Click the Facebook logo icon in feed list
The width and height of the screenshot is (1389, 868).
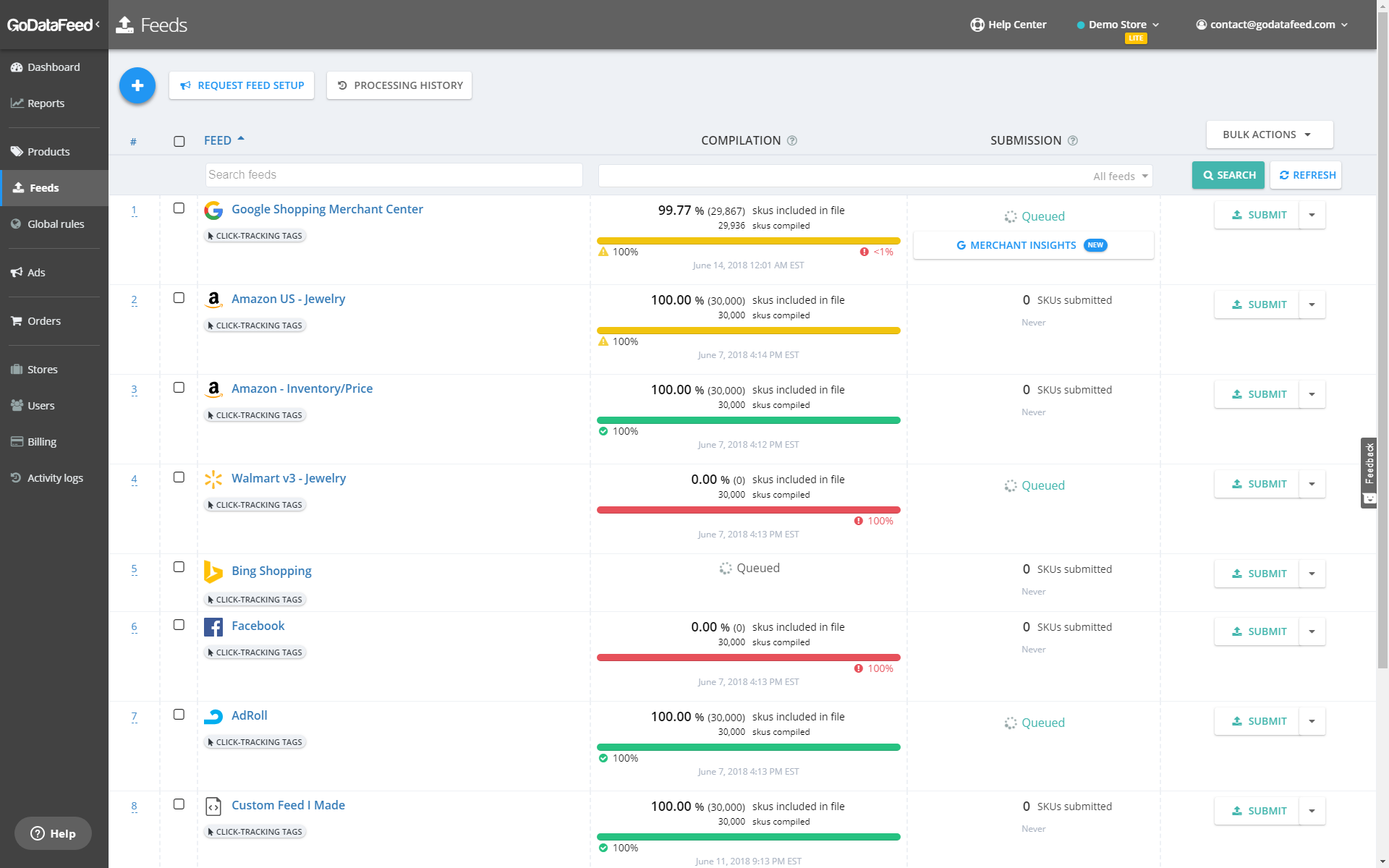[213, 627]
